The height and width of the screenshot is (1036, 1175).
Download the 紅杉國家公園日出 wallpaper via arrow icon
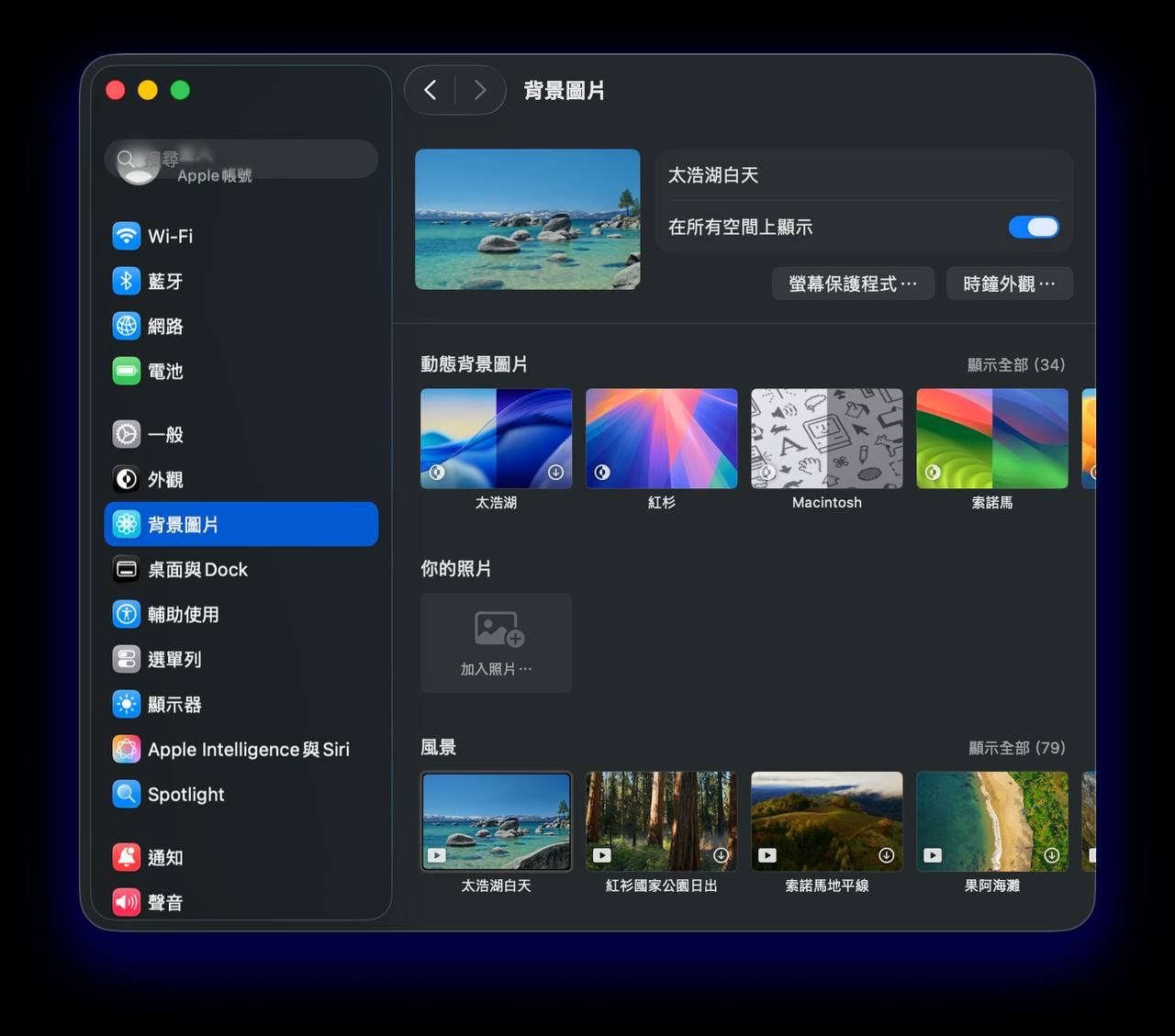(x=722, y=855)
